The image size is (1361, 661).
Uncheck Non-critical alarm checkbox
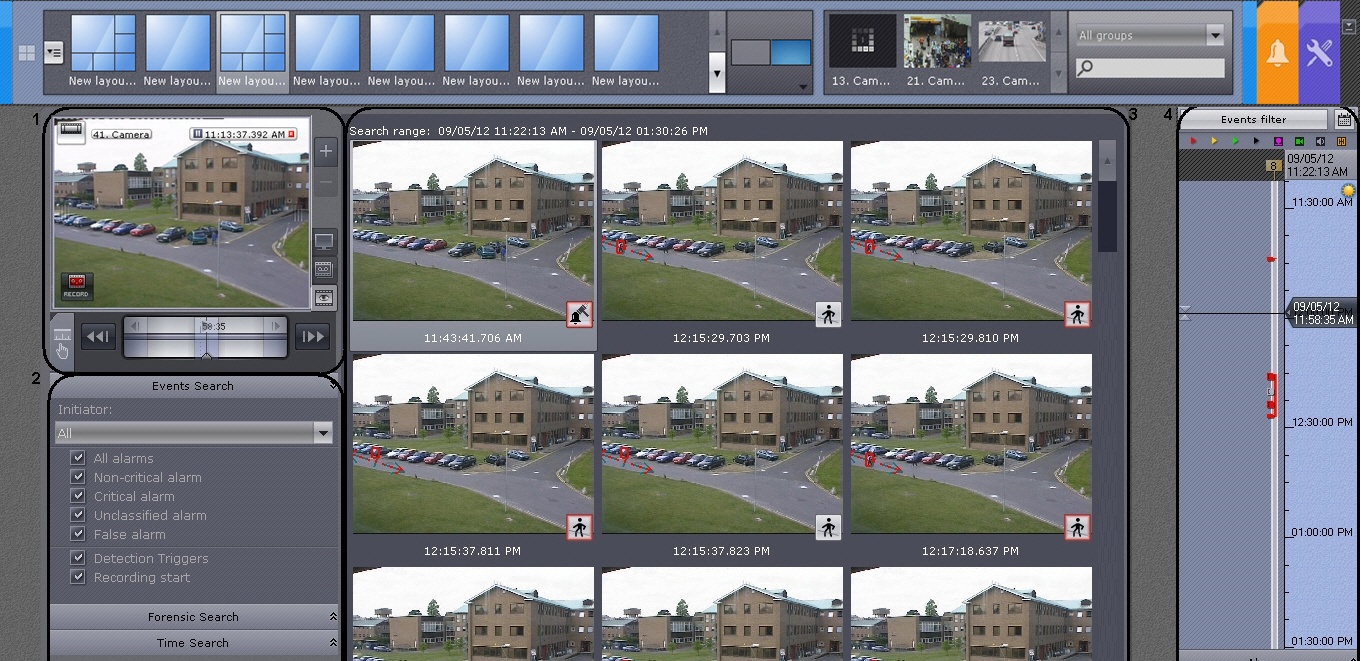click(77, 477)
